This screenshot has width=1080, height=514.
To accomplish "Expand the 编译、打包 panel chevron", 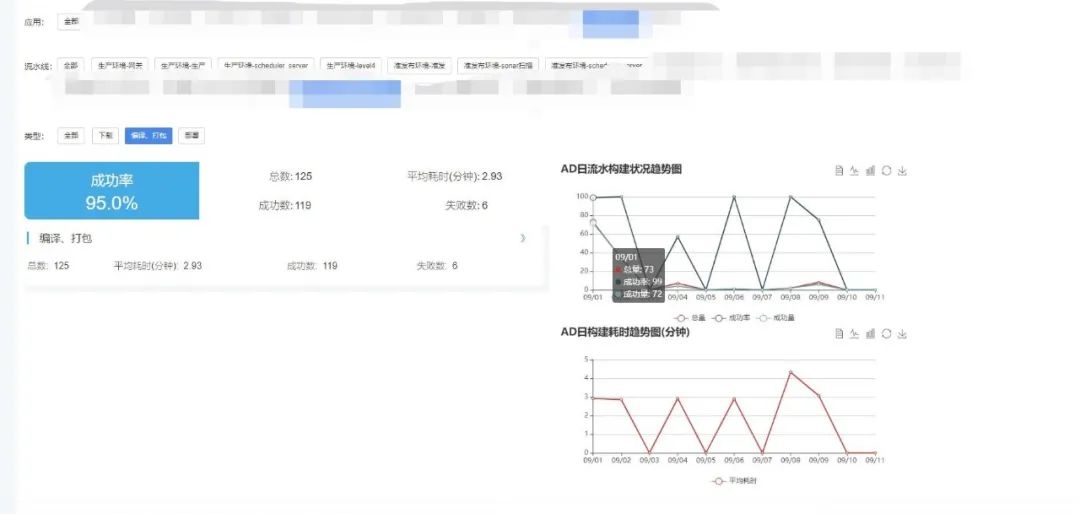I will tap(523, 238).
